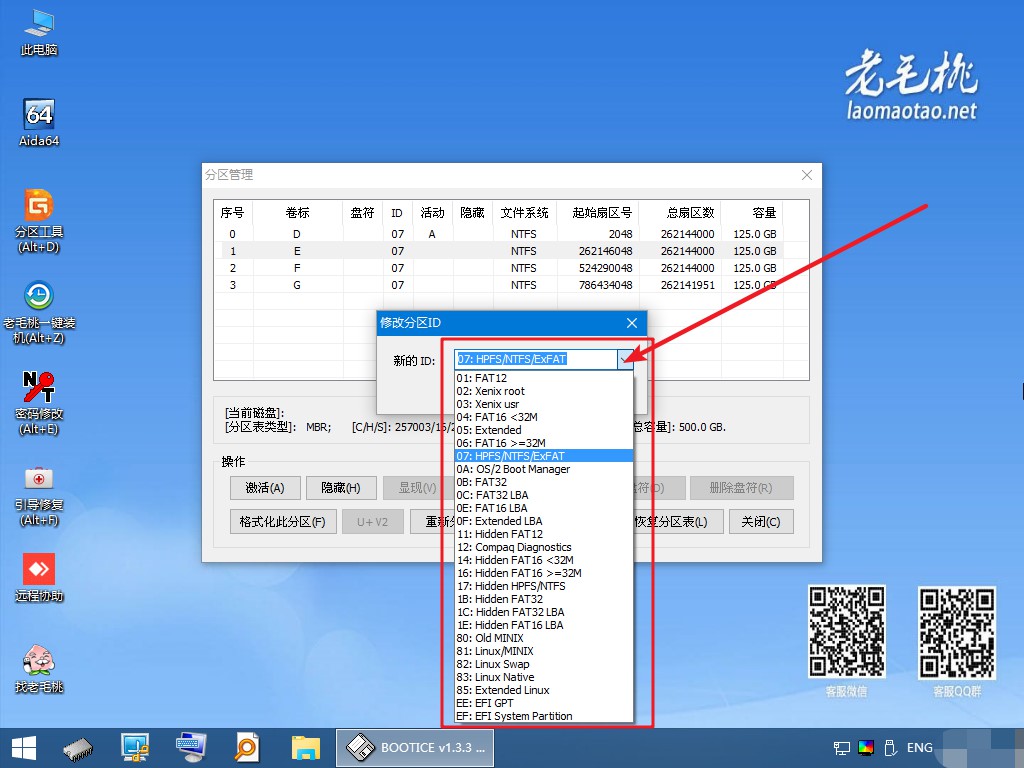Image resolution: width=1024 pixels, height=768 pixels.
Task: Click the 激活(A) button
Action: point(265,488)
